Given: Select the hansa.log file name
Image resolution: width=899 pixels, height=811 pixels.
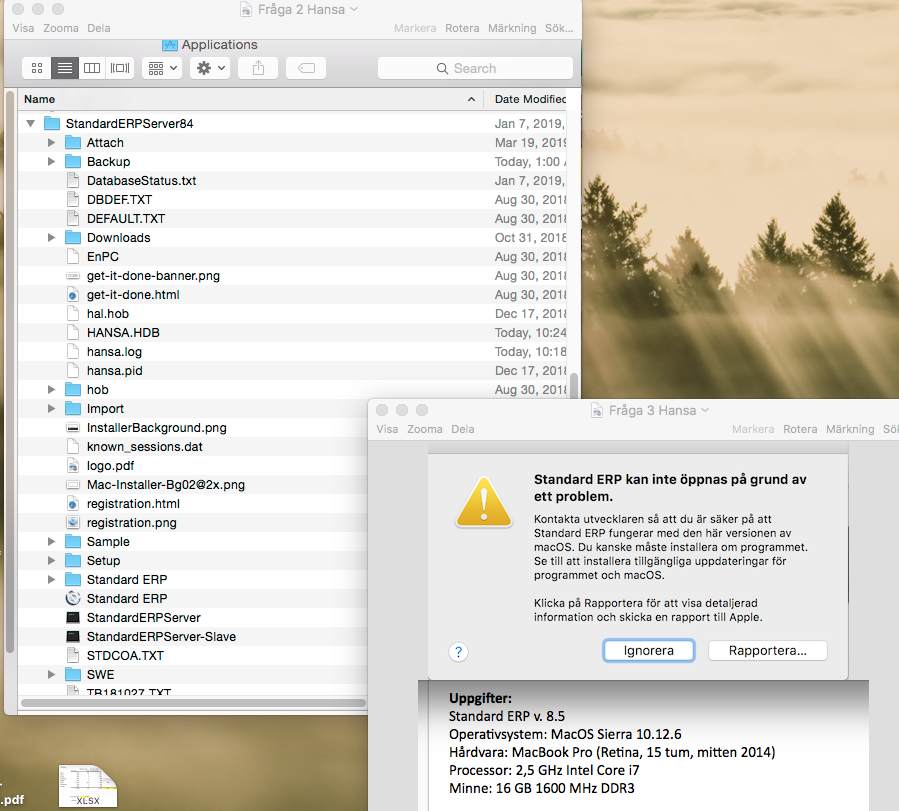Looking at the screenshot, I should pyautogui.click(x=114, y=351).
